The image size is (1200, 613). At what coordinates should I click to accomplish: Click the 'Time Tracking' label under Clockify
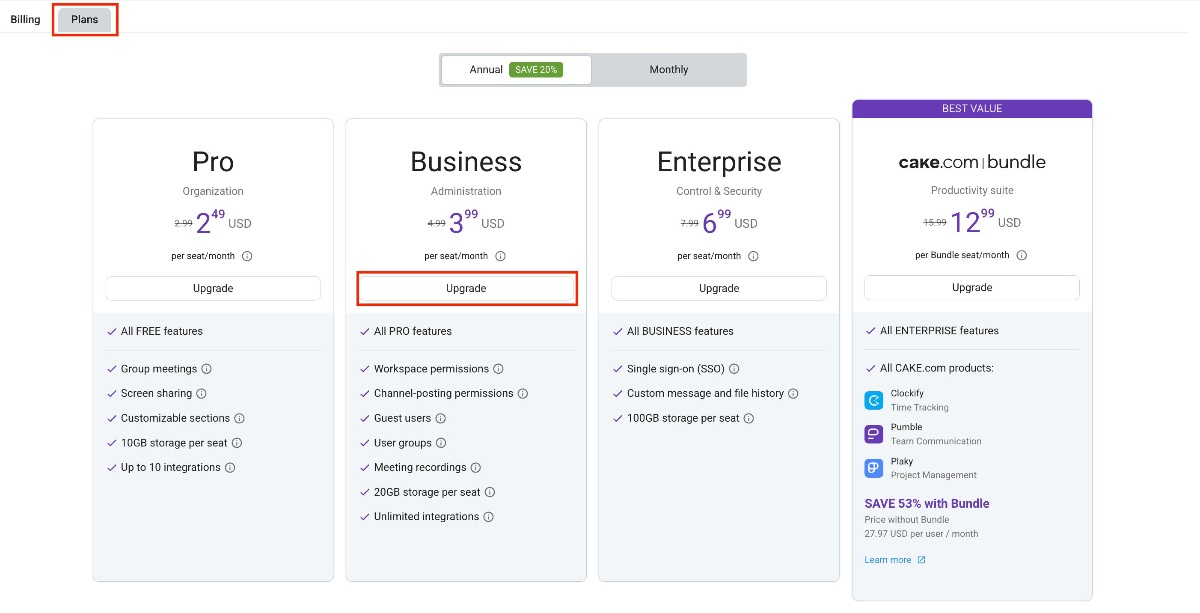(920, 408)
